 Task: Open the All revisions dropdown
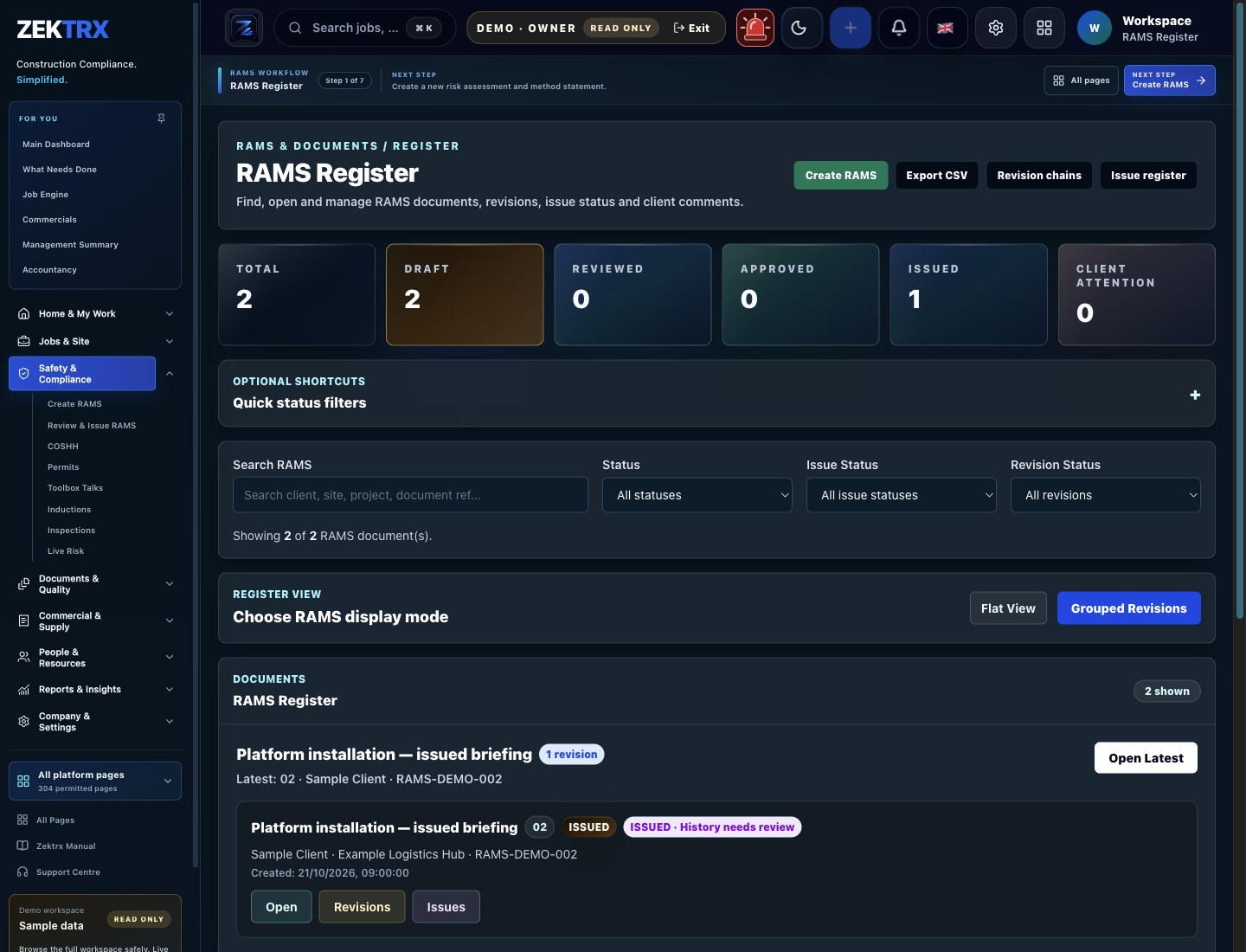point(1105,495)
